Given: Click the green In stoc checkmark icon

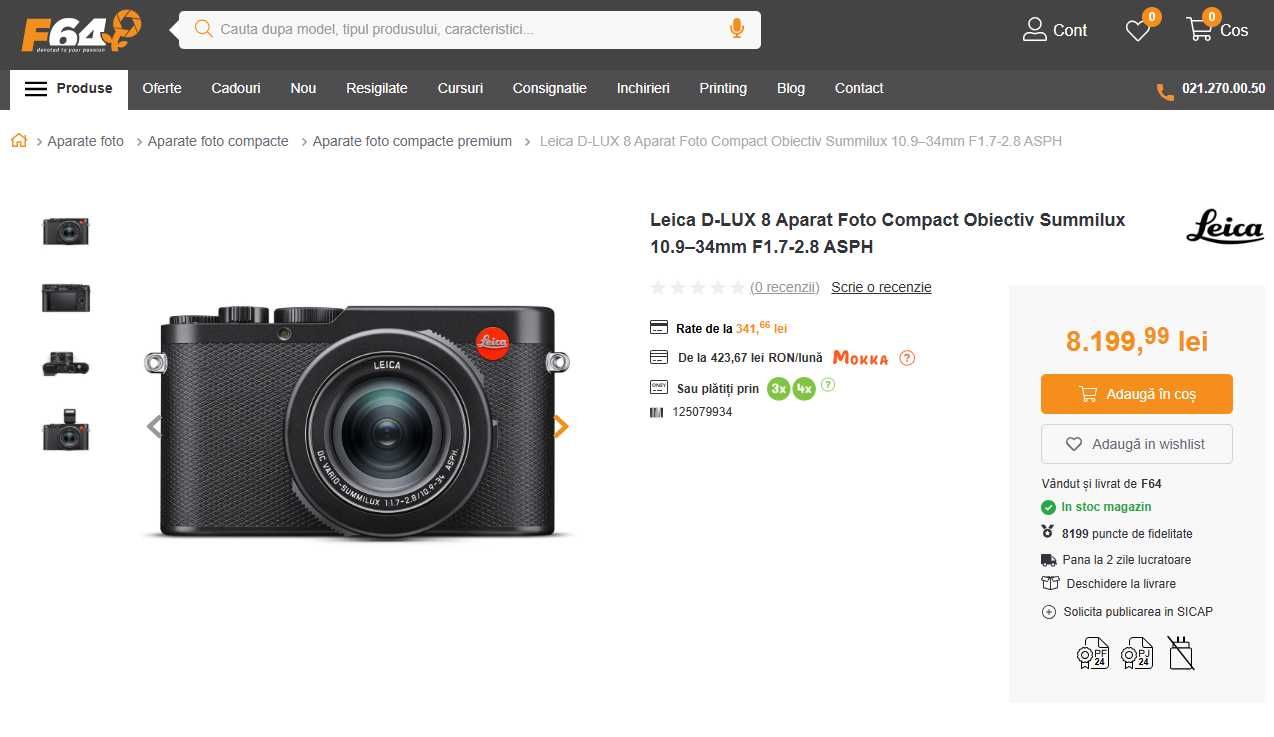Looking at the screenshot, I should pos(1049,507).
